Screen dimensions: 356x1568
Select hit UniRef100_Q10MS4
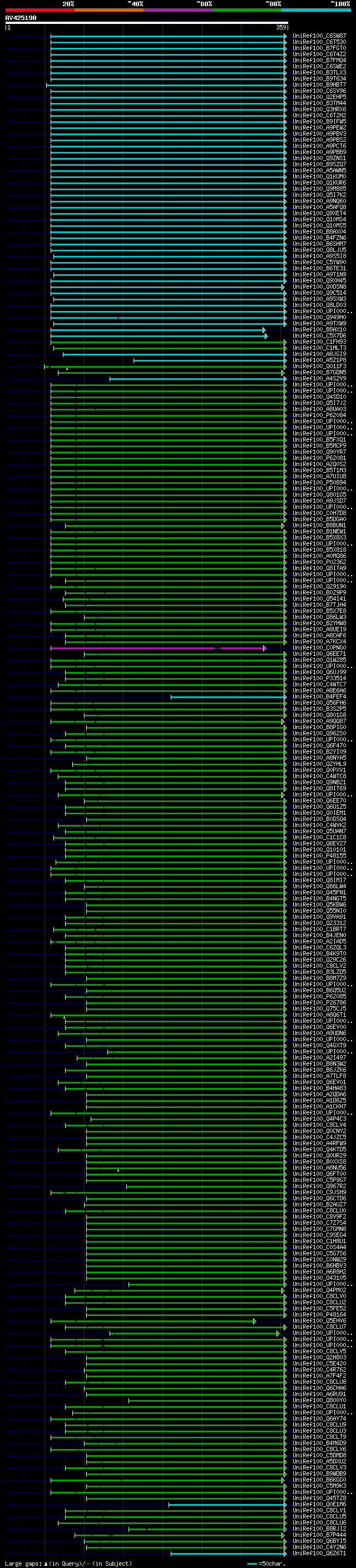(x=319, y=220)
